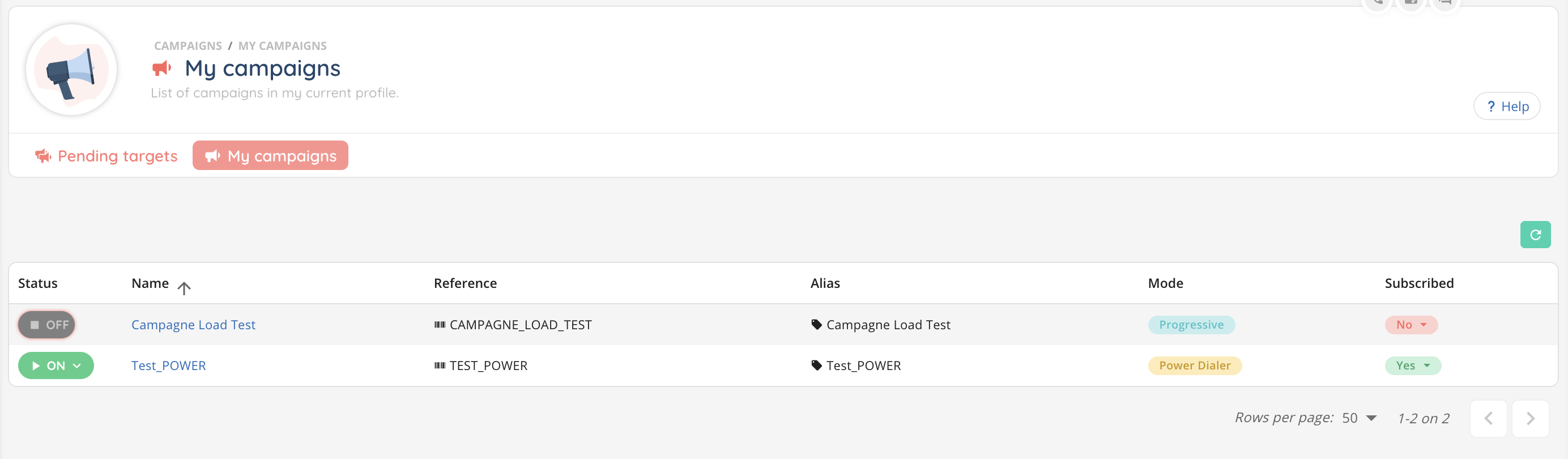The height and width of the screenshot is (459, 1568).
Task: Click the Progressive mode badge
Action: (x=1191, y=325)
